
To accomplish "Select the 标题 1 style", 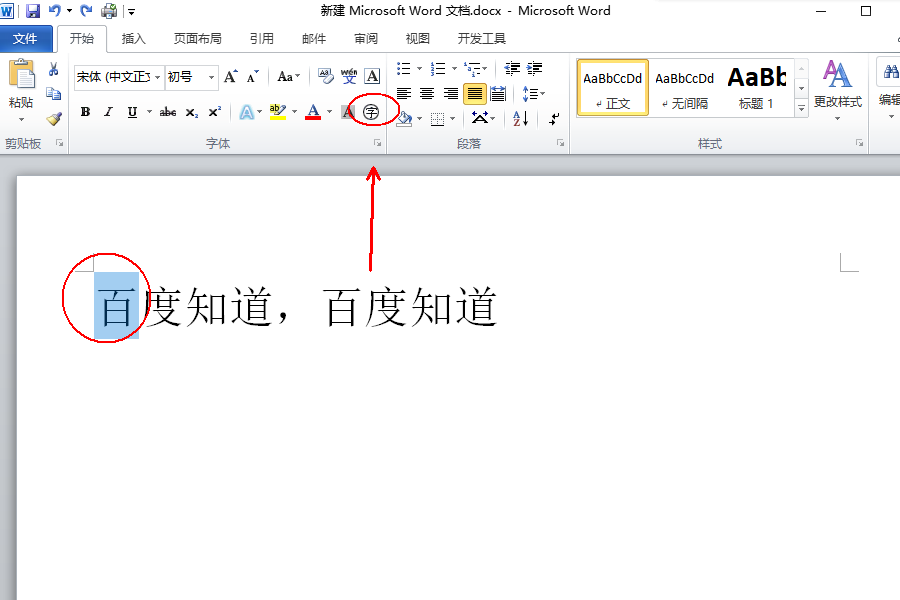I will click(x=757, y=88).
